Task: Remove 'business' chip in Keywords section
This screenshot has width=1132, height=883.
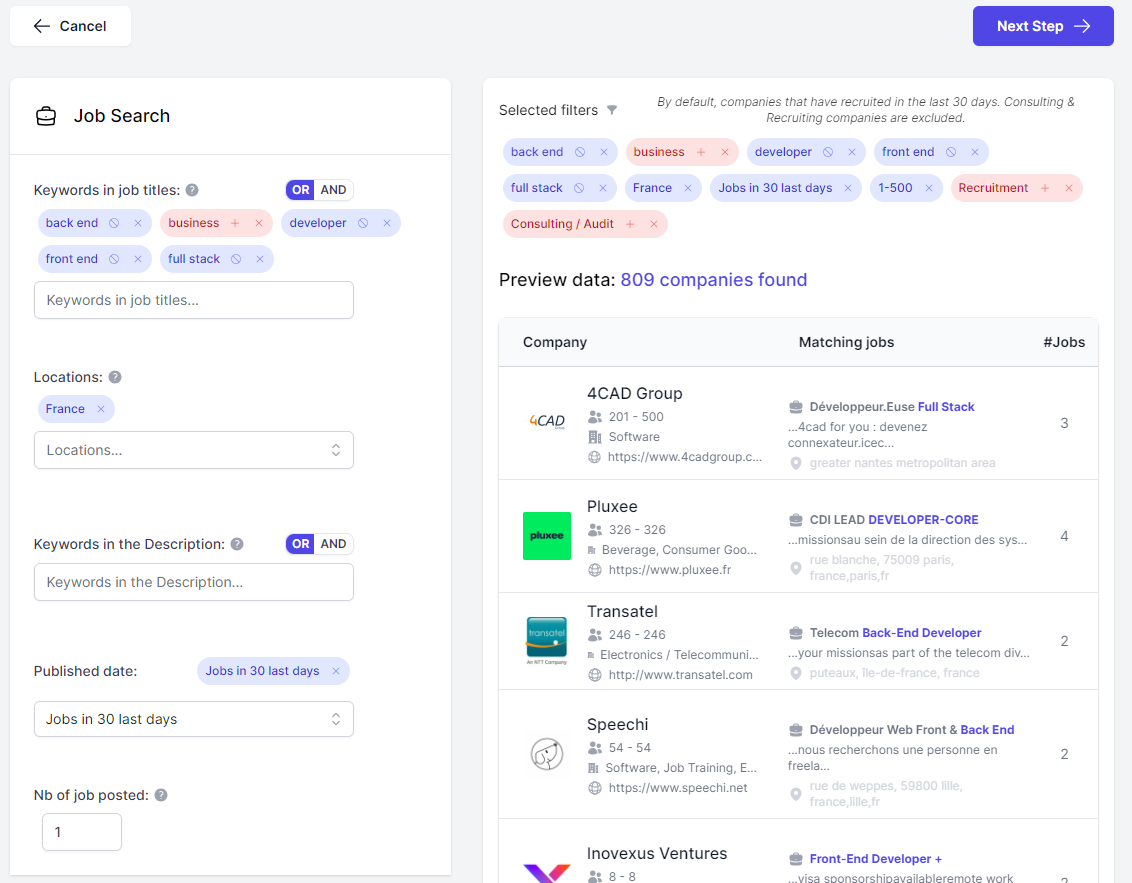Action: (x=259, y=223)
